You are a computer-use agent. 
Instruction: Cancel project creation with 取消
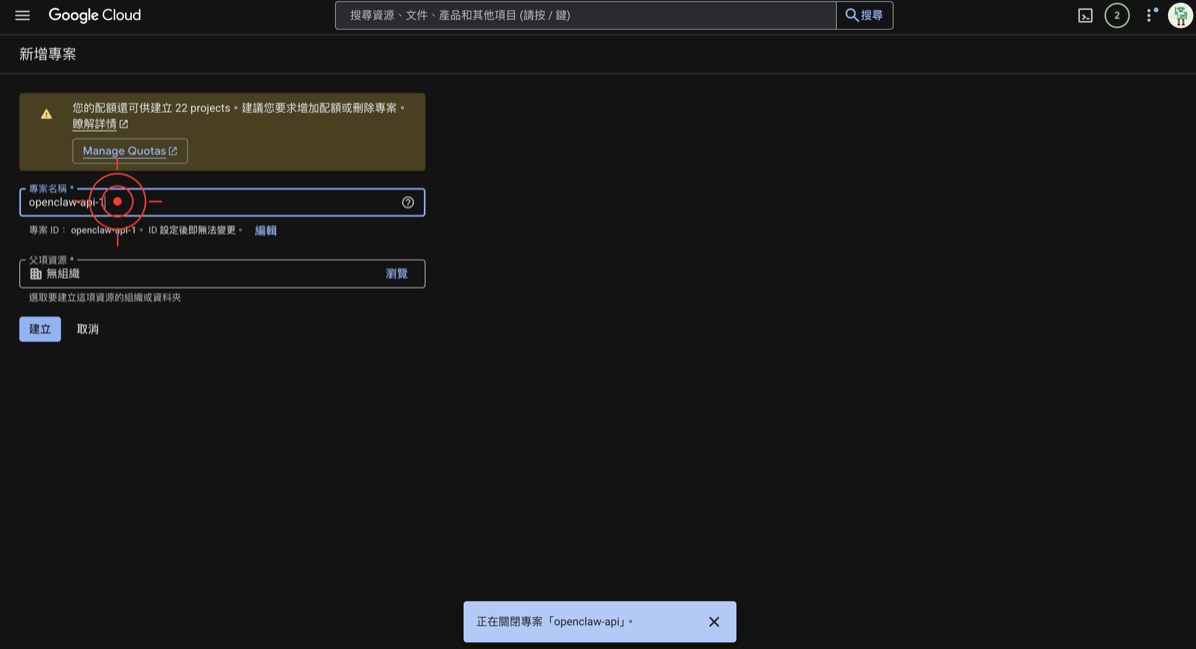coord(86,328)
